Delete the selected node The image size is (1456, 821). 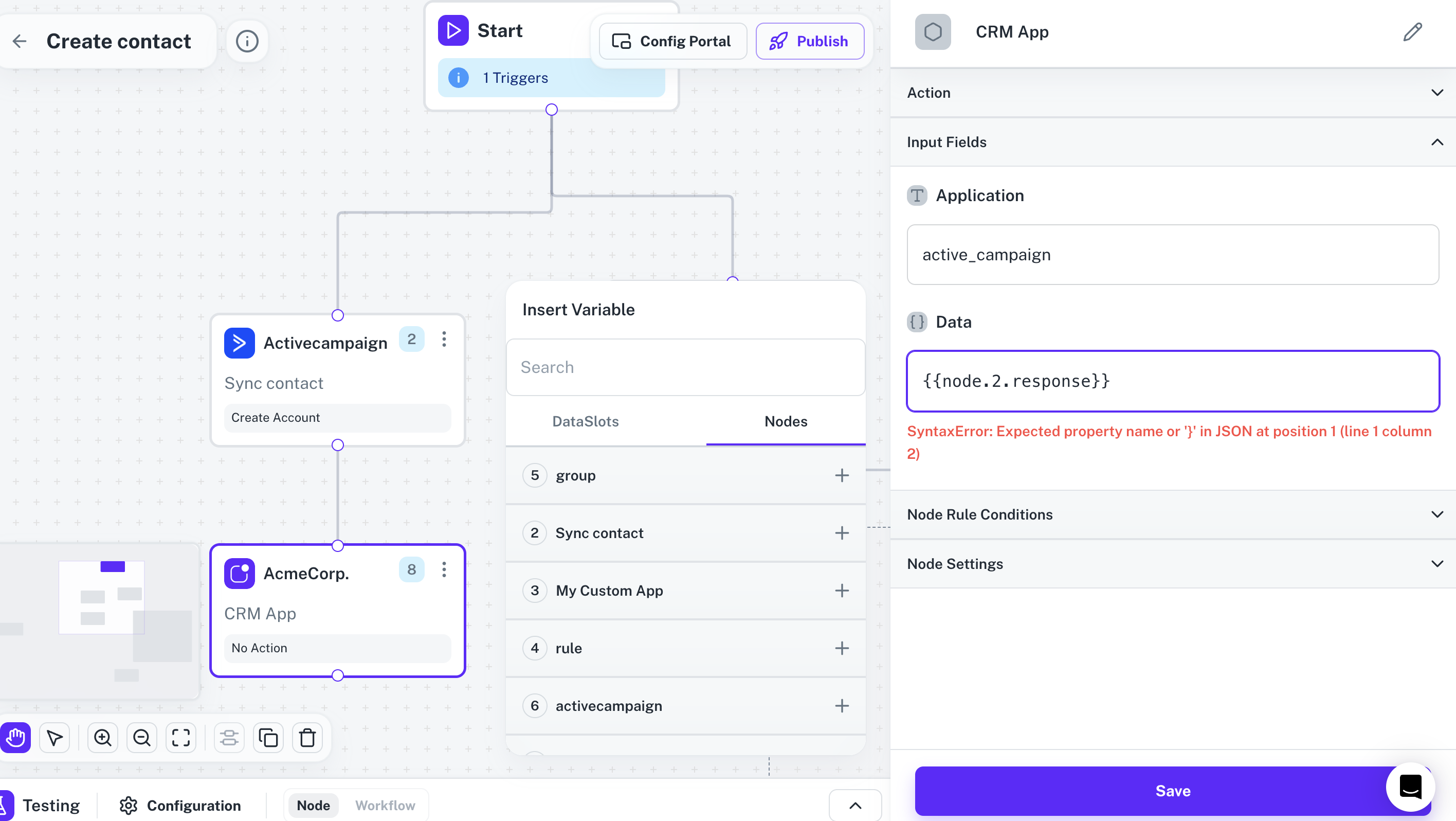307,737
